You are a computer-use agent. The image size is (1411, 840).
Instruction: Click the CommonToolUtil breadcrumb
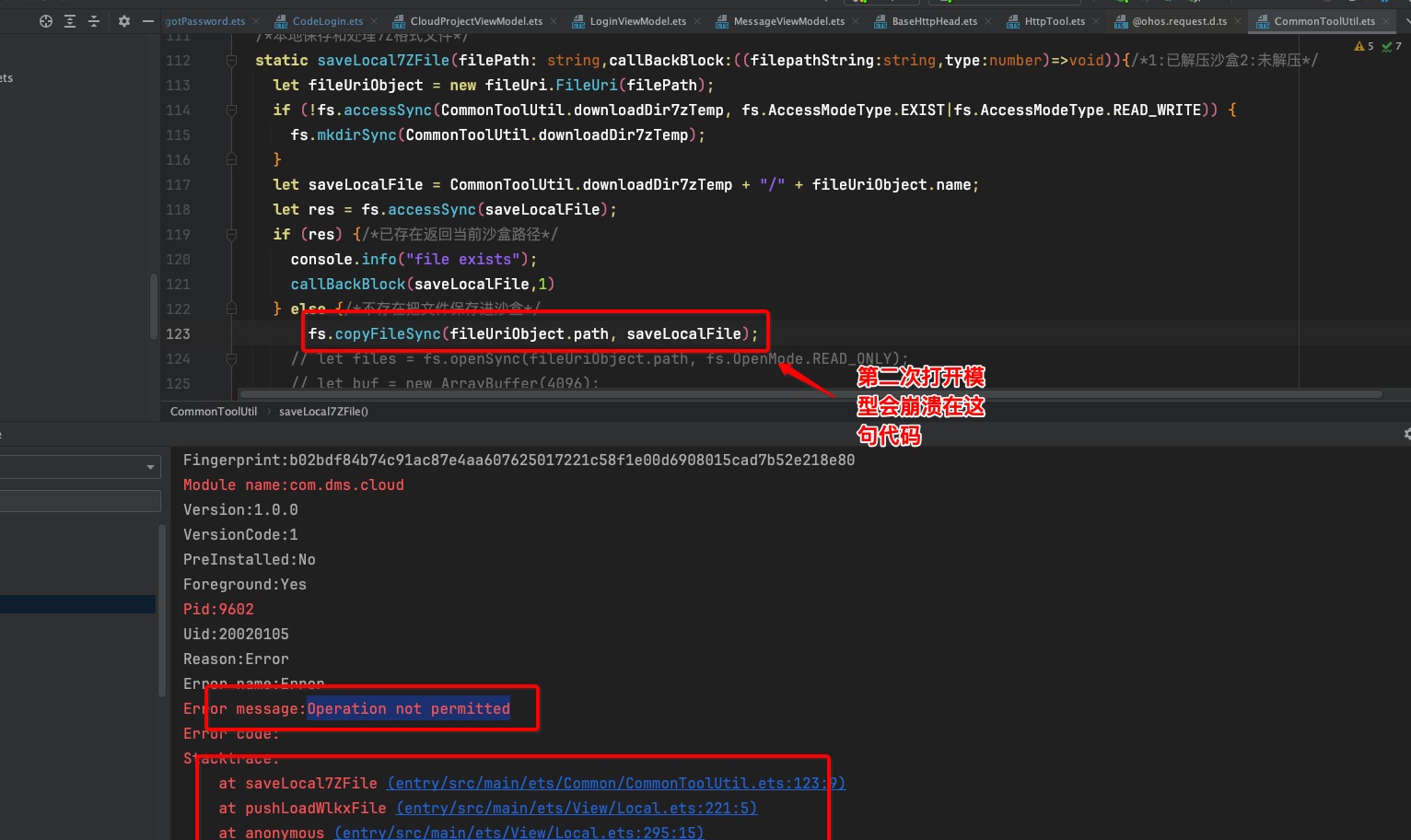214,412
